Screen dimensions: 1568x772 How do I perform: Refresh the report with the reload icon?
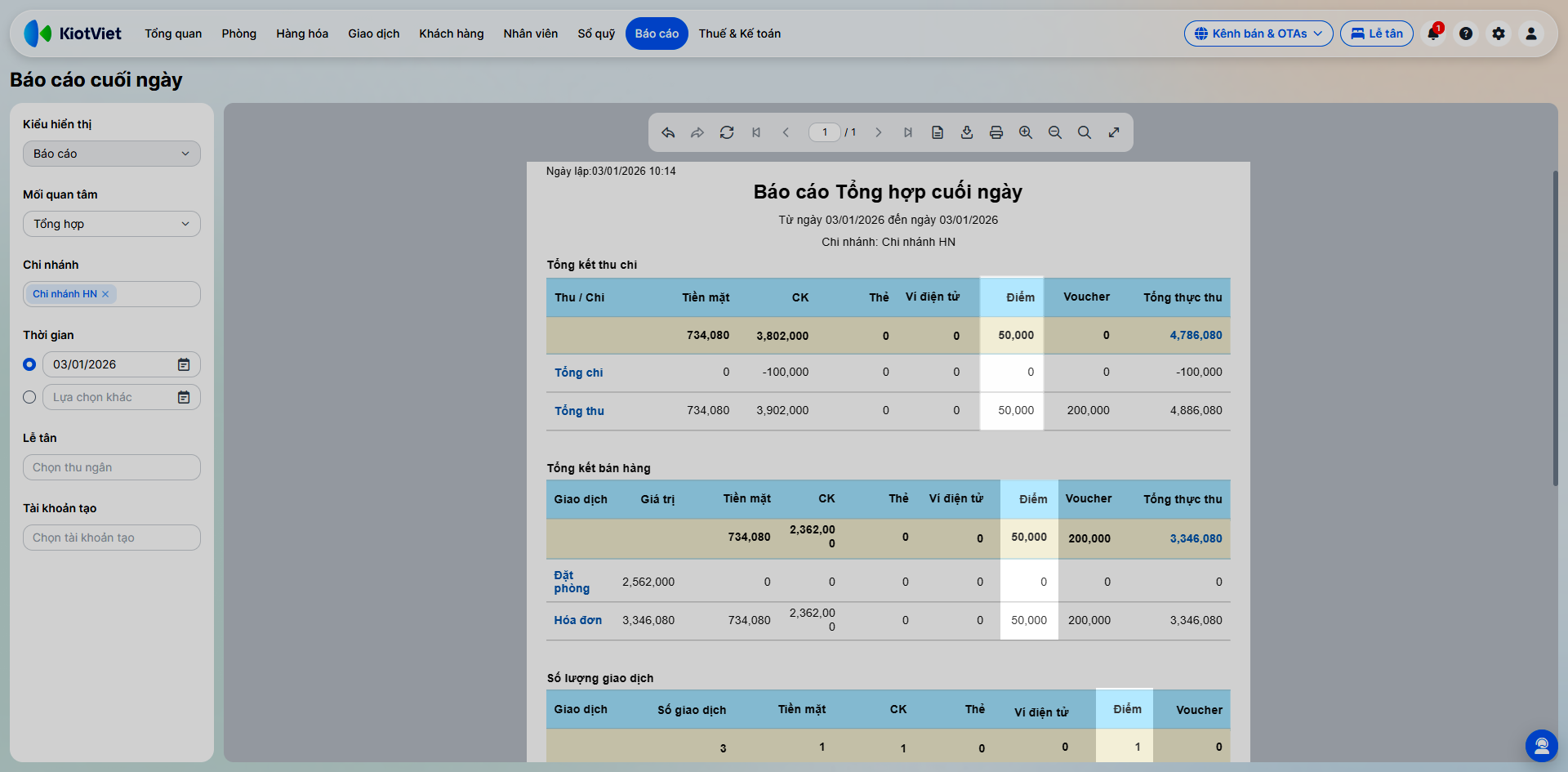pyautogui.click(x=727, y=132)
